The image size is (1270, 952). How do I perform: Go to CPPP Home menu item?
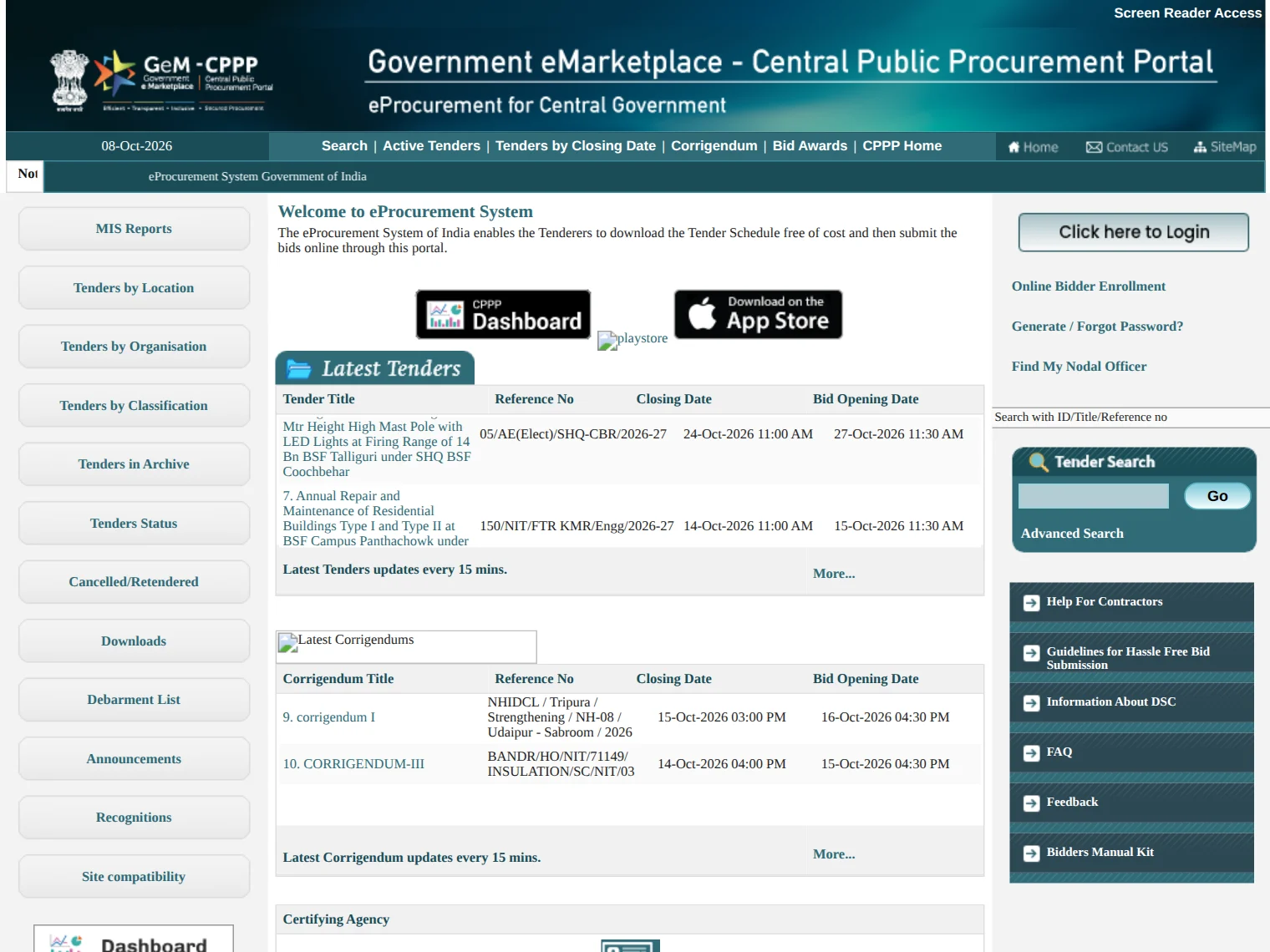(x=902, y=145)
